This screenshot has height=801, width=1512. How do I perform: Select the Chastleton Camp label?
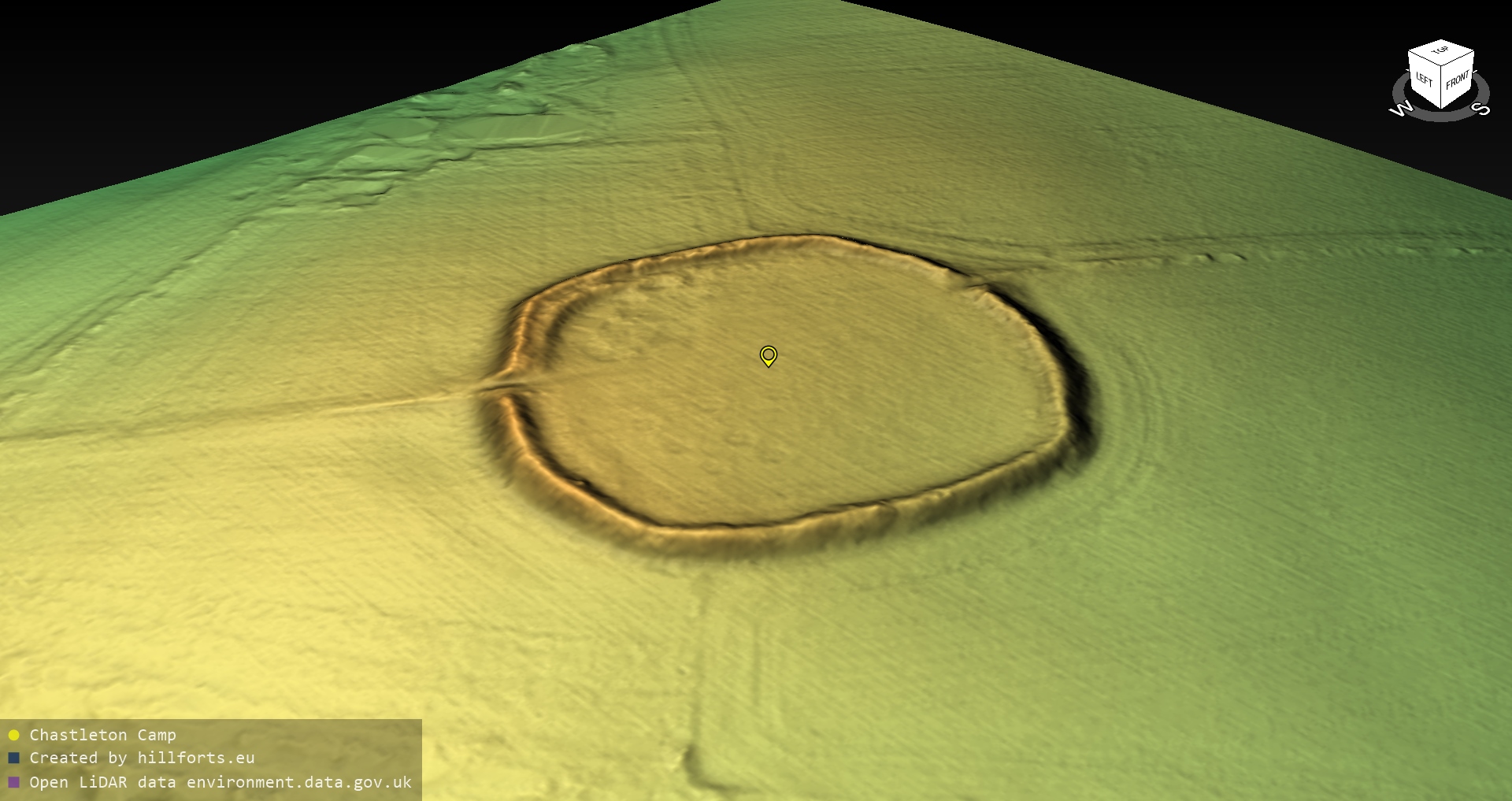(x=102, y=735)
